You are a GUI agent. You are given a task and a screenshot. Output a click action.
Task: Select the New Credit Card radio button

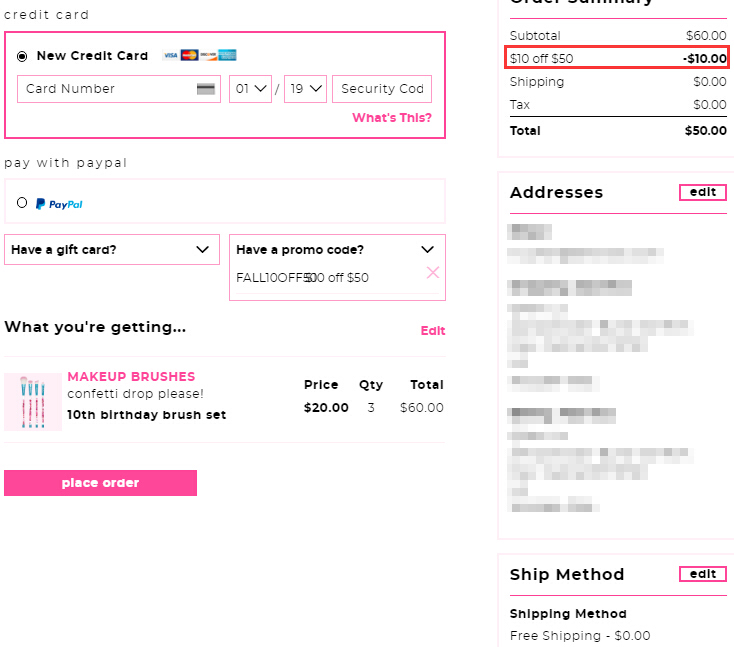pyautogui.click(x=22, y=57)
